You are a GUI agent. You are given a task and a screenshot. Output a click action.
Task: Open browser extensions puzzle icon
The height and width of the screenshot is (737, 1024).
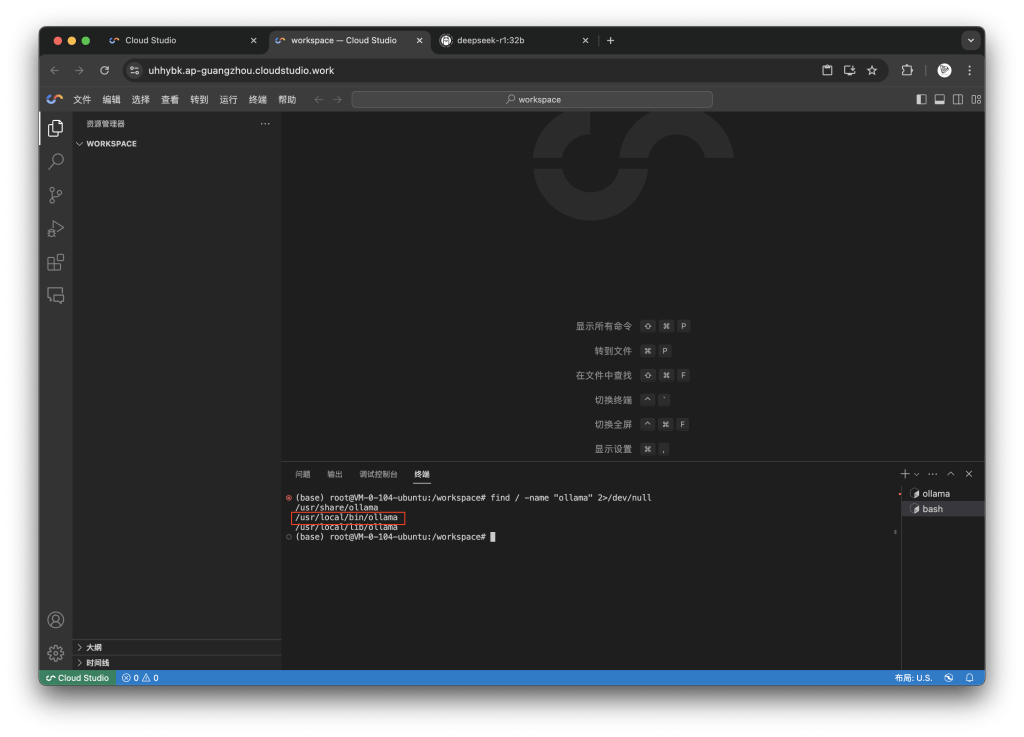[907, 71]
